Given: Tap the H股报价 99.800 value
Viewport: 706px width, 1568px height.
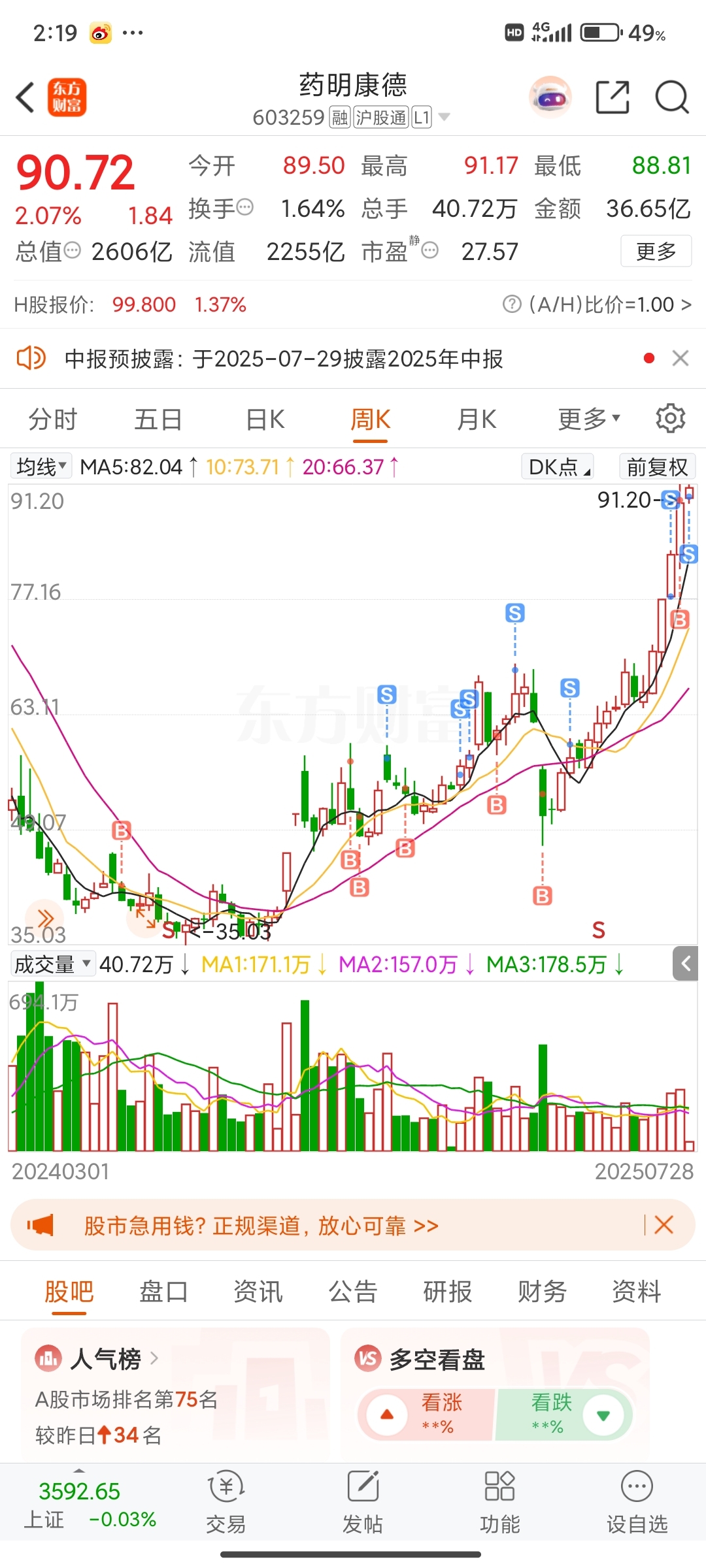Looking at the screenshot, I should [144, 304].
